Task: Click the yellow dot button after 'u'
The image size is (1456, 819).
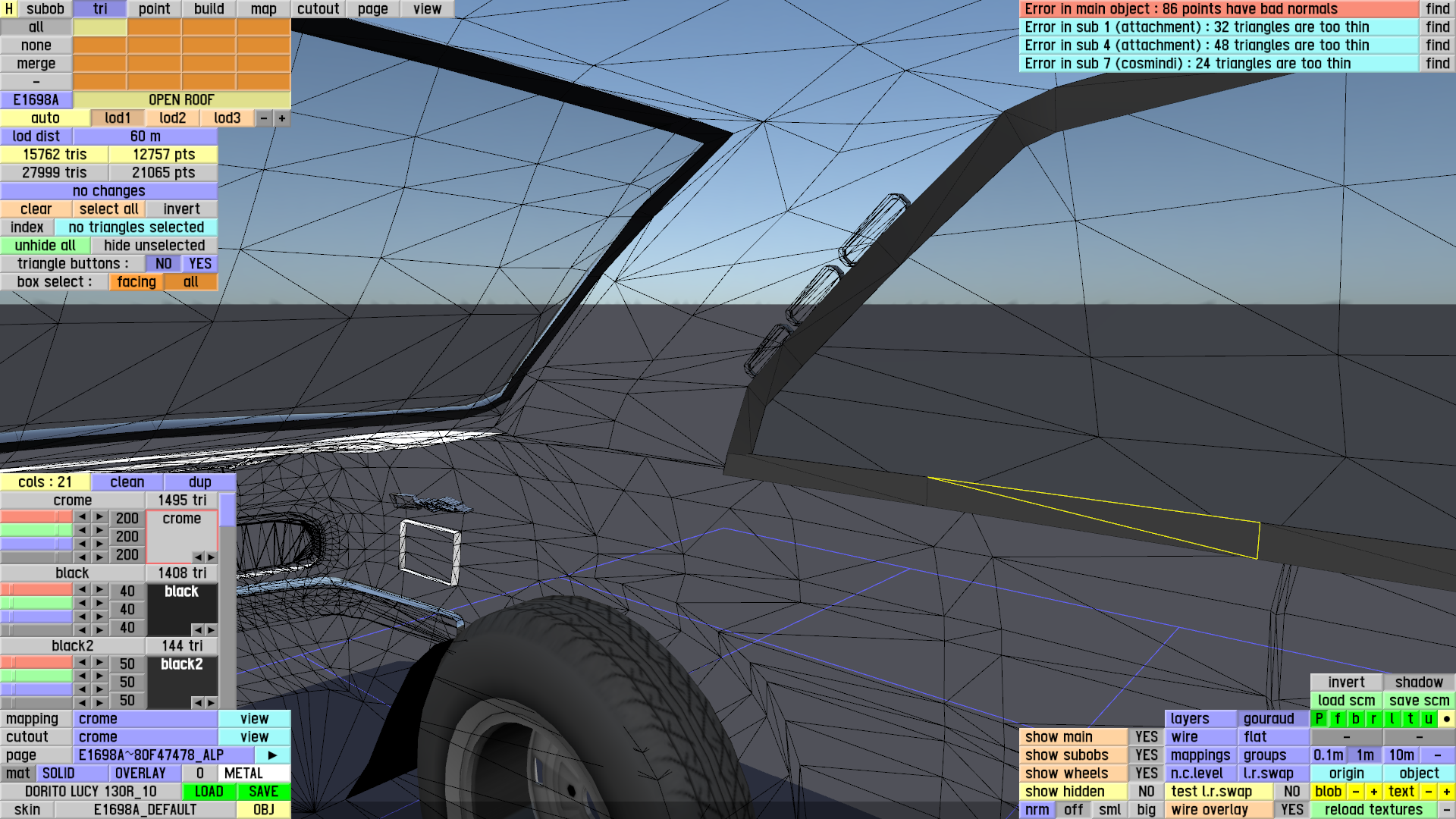Action: click(1446, 719)
